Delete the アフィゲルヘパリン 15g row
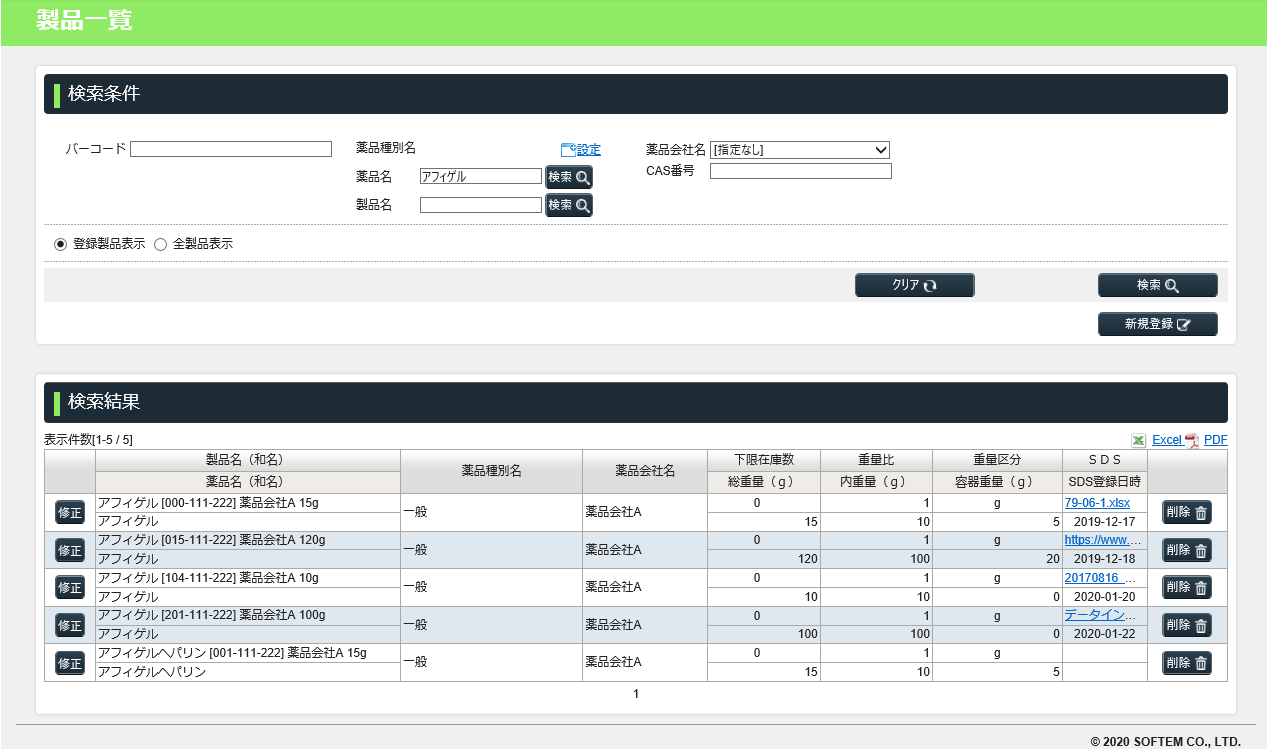1267x749 pixels. pyautogui.click(x=1186, y=663)
